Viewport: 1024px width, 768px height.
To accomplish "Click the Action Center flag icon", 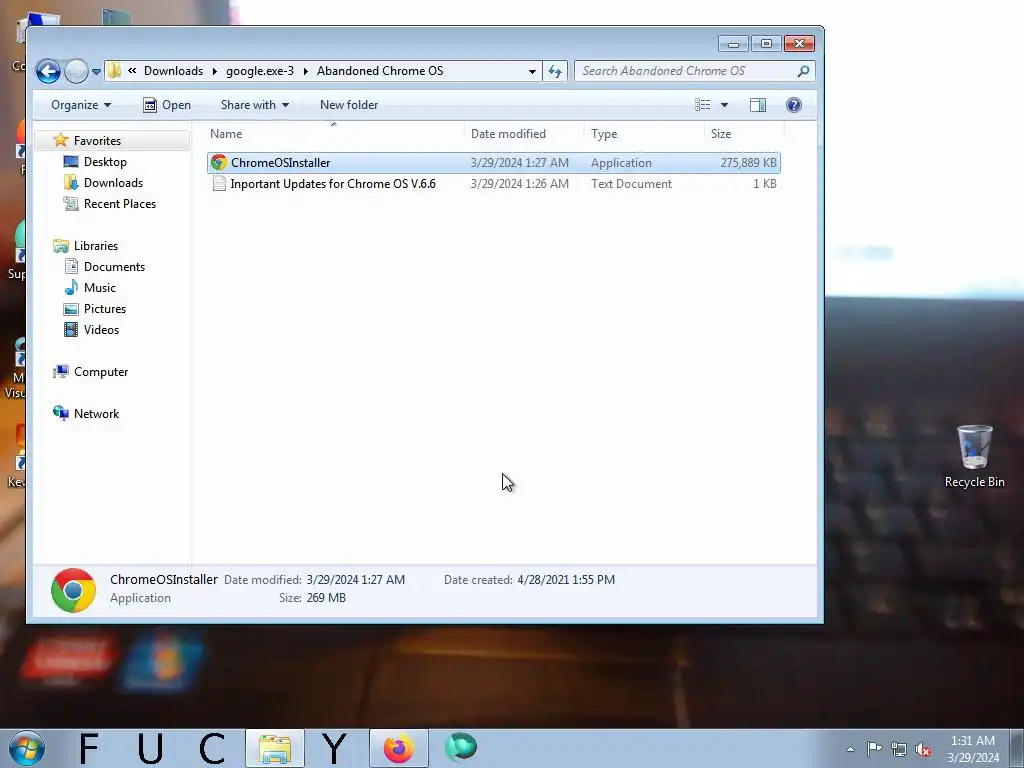I will 874,748.
